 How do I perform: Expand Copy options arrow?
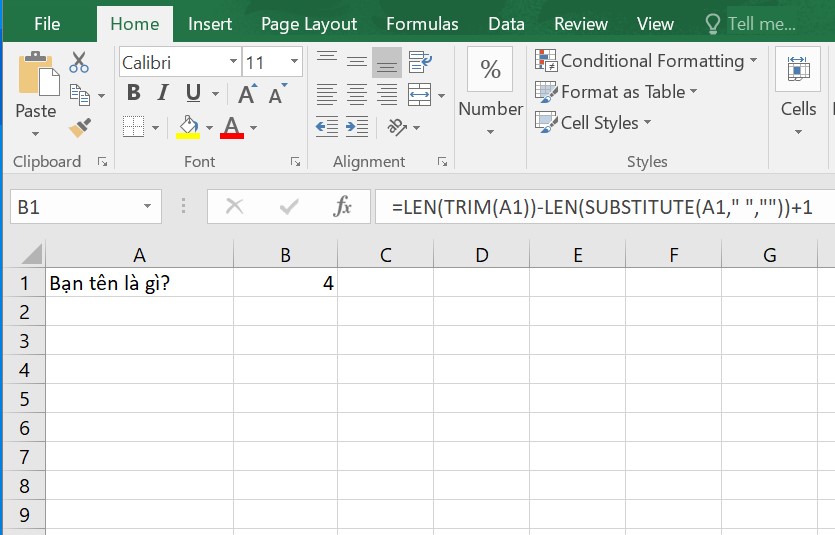point(101,96)
